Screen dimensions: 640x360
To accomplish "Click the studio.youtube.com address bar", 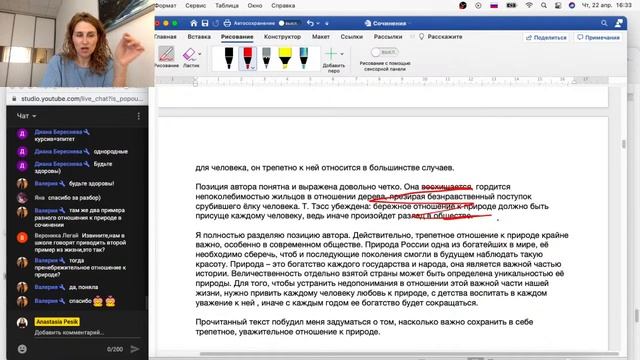I will point(82,99).
